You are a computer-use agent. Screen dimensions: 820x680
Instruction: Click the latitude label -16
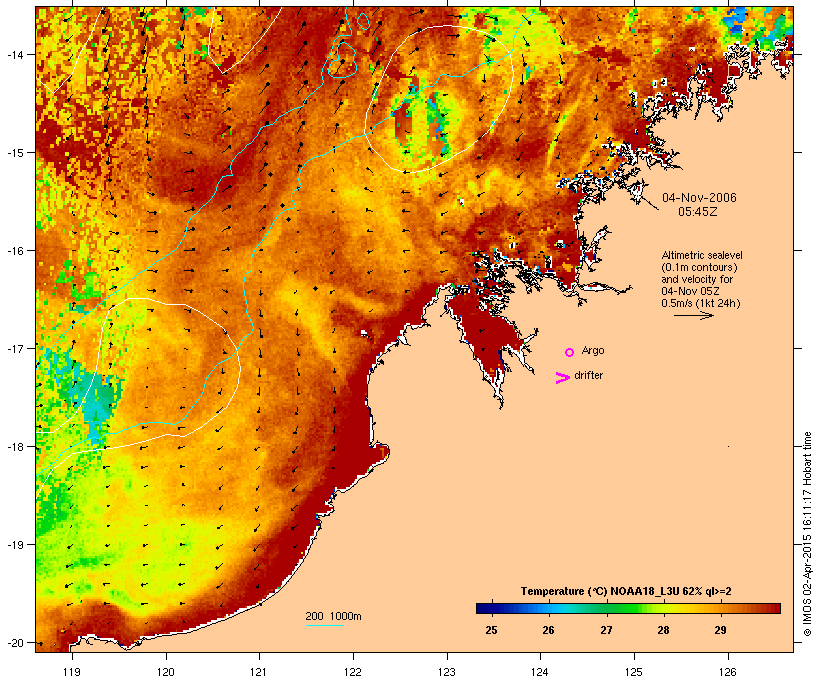(x=14, y=251)
